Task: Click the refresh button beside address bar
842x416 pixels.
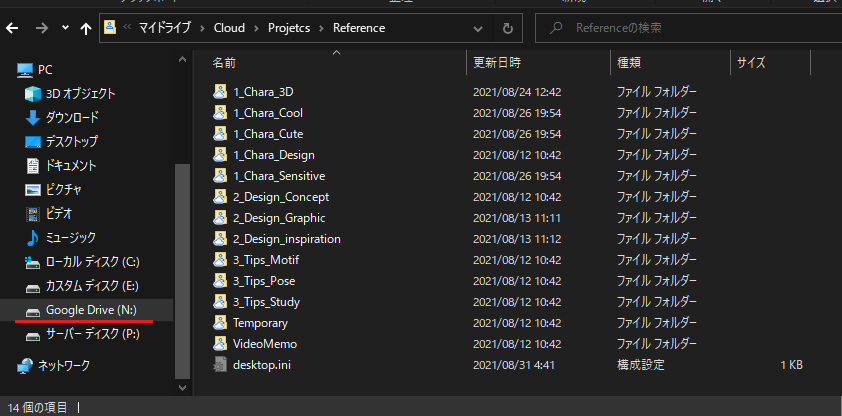Action: pyautogui.click(x=507, y=28)
